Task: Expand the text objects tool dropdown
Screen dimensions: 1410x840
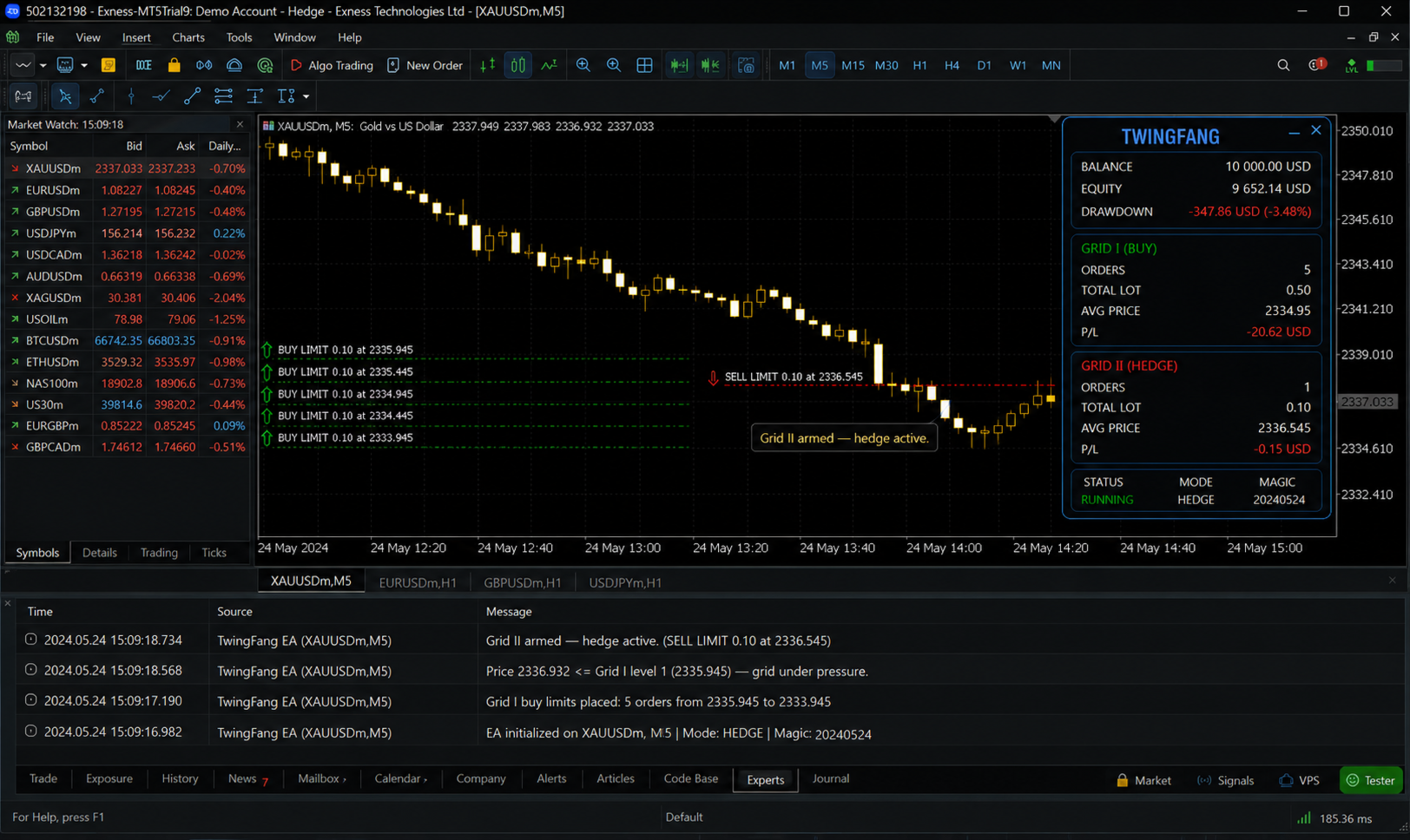Action: (x=306, y=97)
